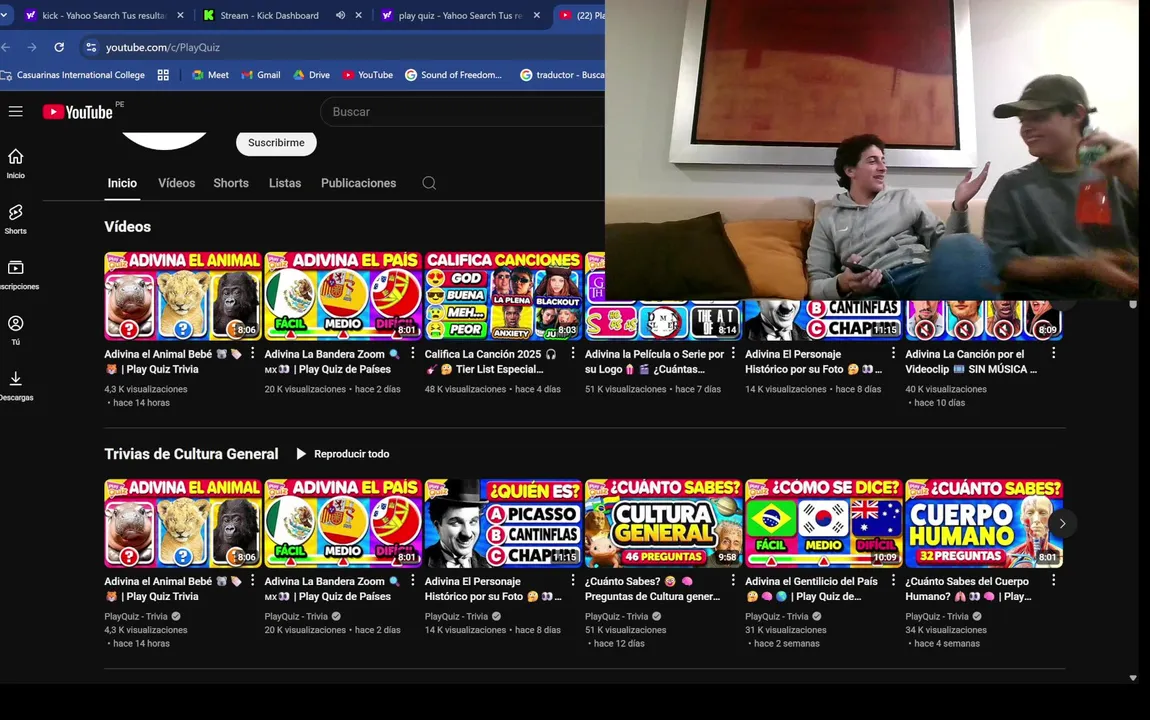Open the Cuerpo Humano 32 Preguntas thumbnail
Image resolution: width=1150 pixels, height=720 pixels.
tap(984, 524)
